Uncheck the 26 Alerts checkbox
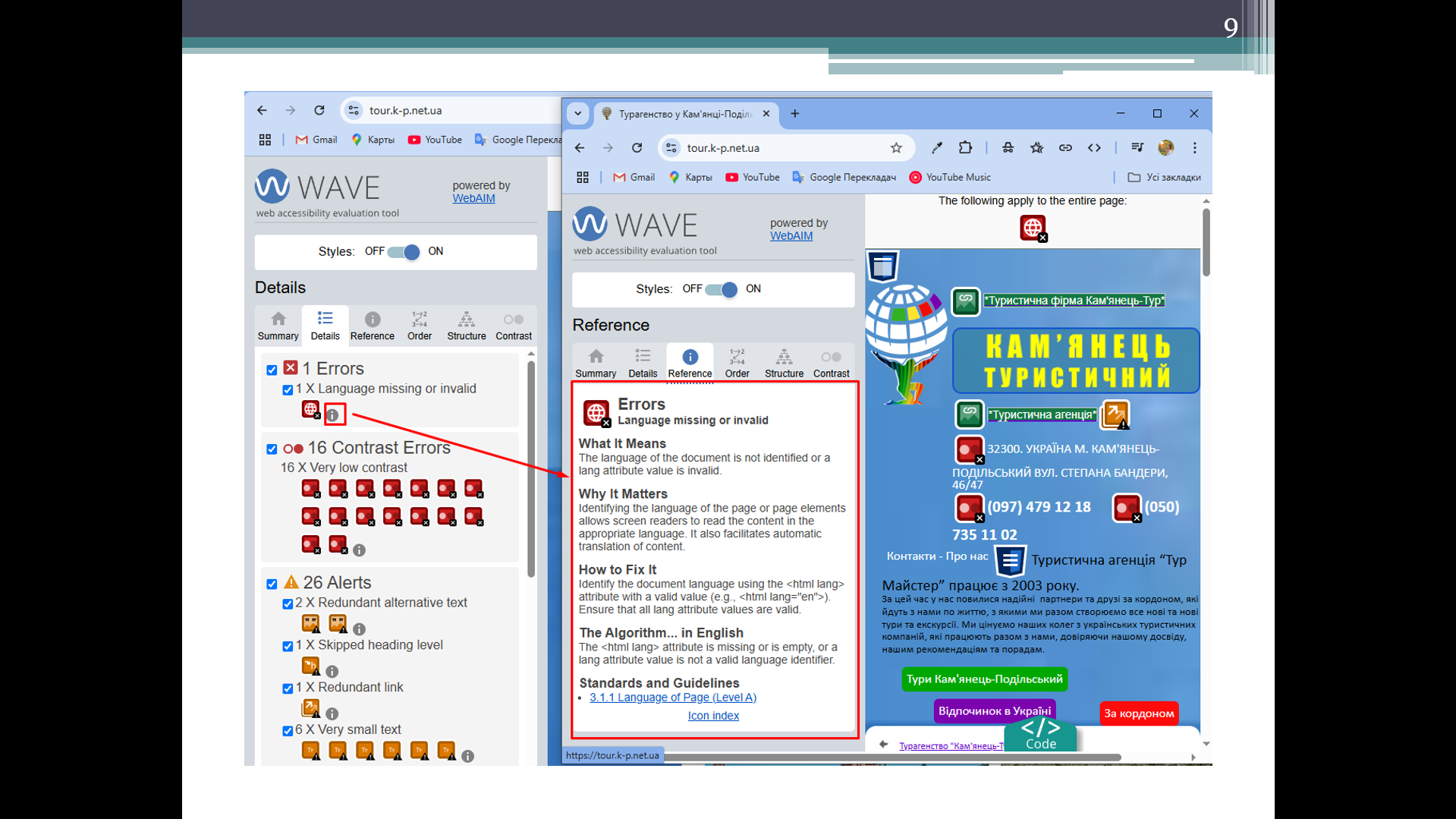The height and width of the screenshot is (819, 1456). click(272, 584)
